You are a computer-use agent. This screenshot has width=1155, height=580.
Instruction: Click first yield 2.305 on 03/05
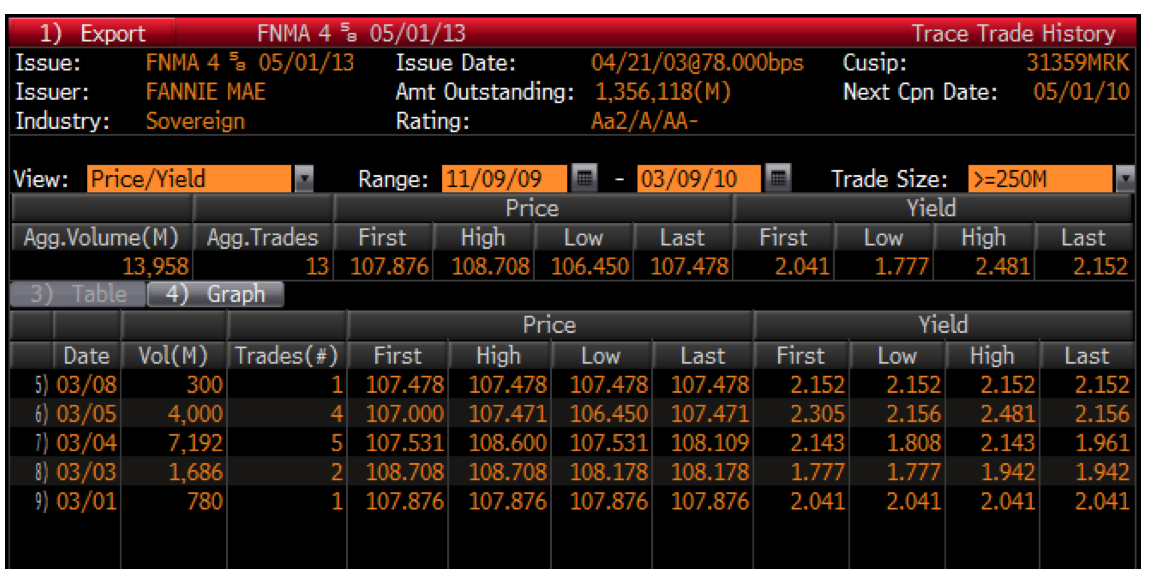coord(818,413)
